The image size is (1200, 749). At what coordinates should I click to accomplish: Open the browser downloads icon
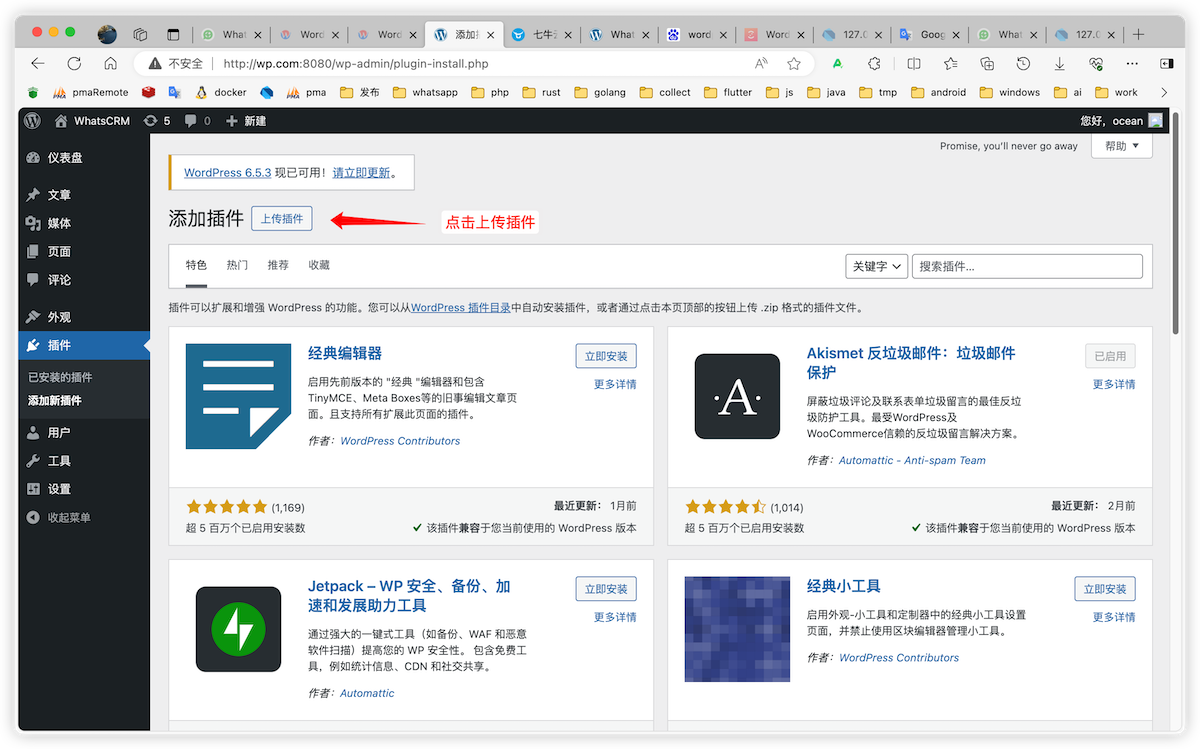click(x=1059, y=63)
